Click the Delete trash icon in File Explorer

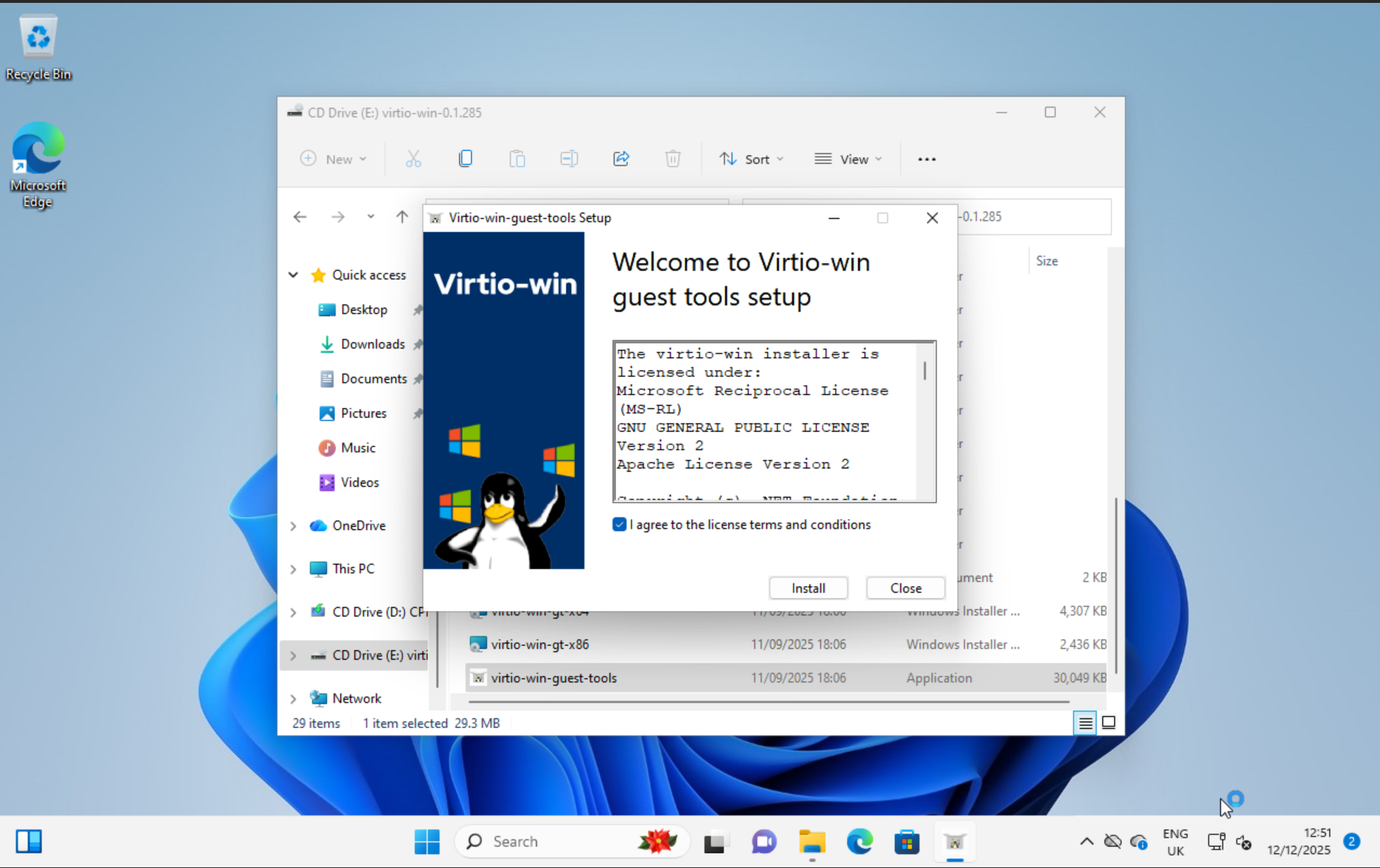point(672,158)
